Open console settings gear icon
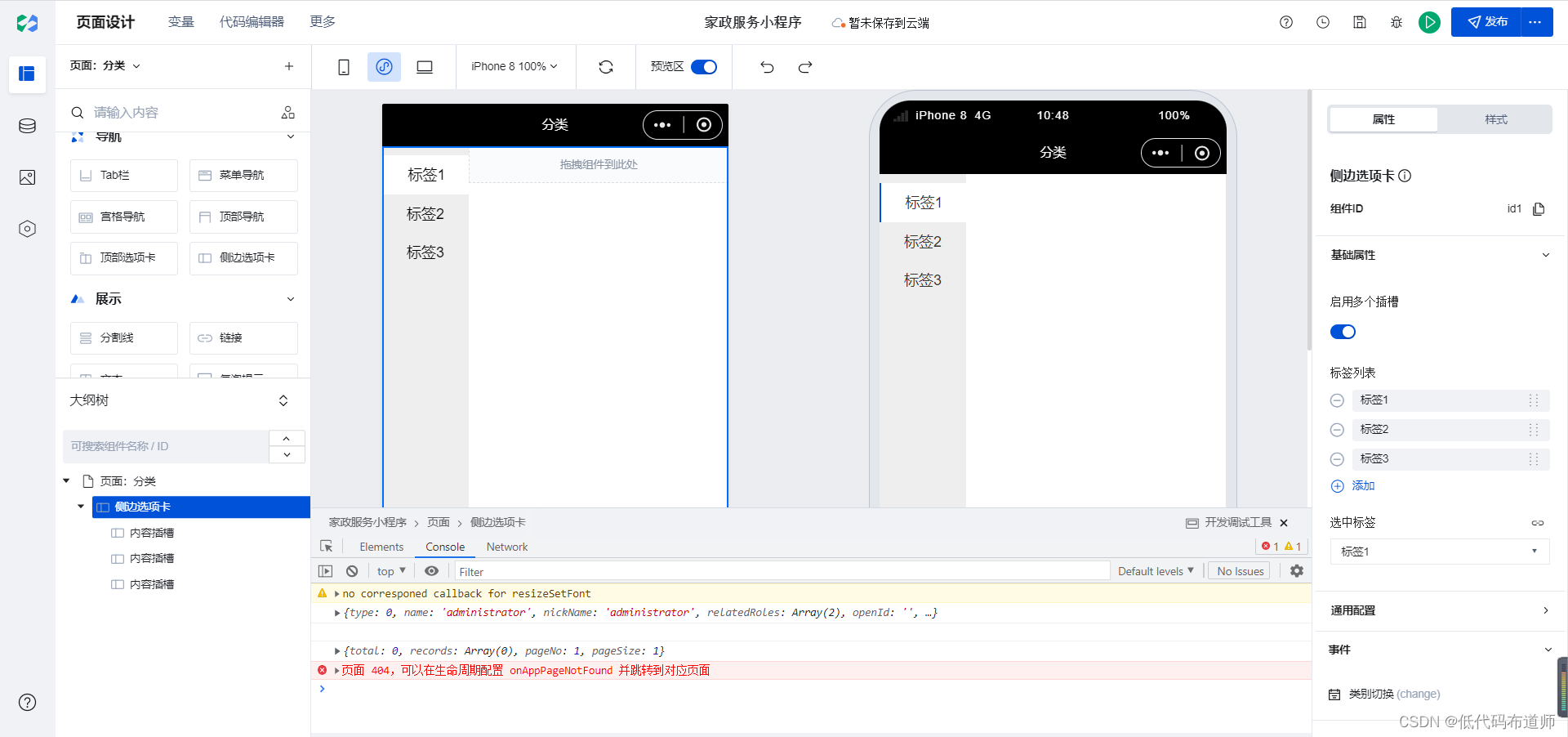 [x=1297, y=571]
